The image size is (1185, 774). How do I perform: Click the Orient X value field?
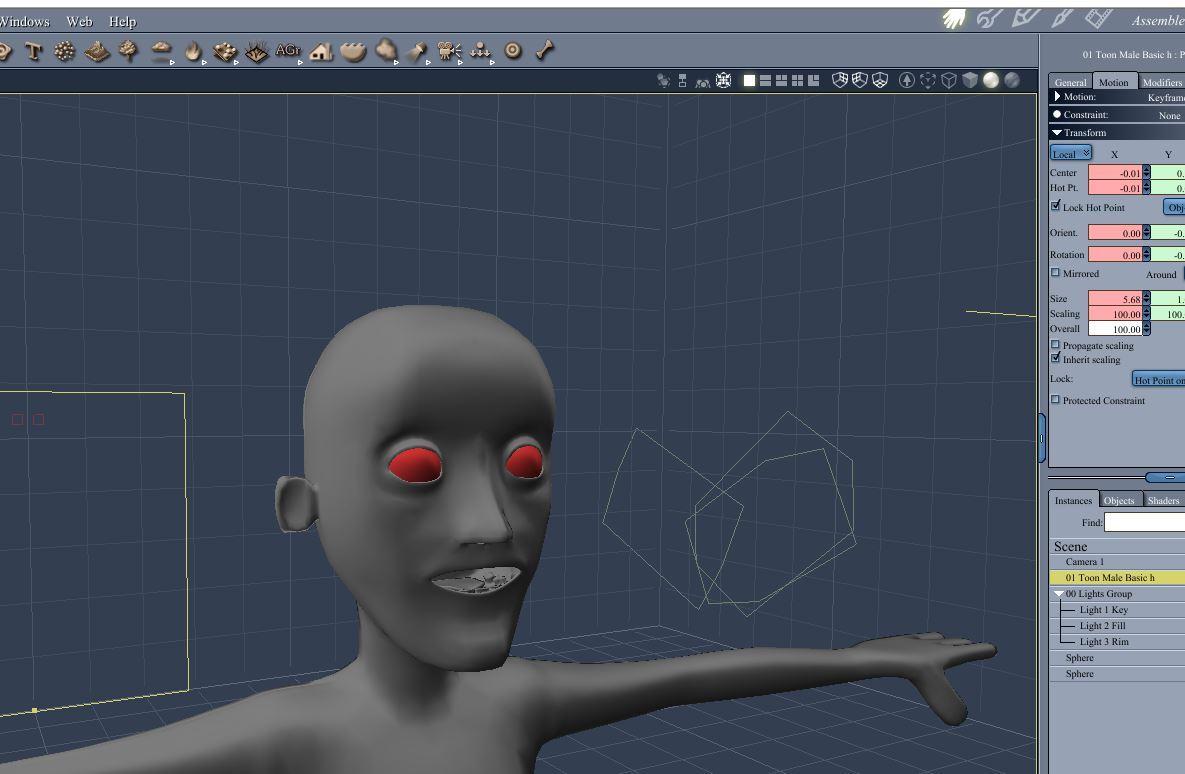click(1115, 233)
